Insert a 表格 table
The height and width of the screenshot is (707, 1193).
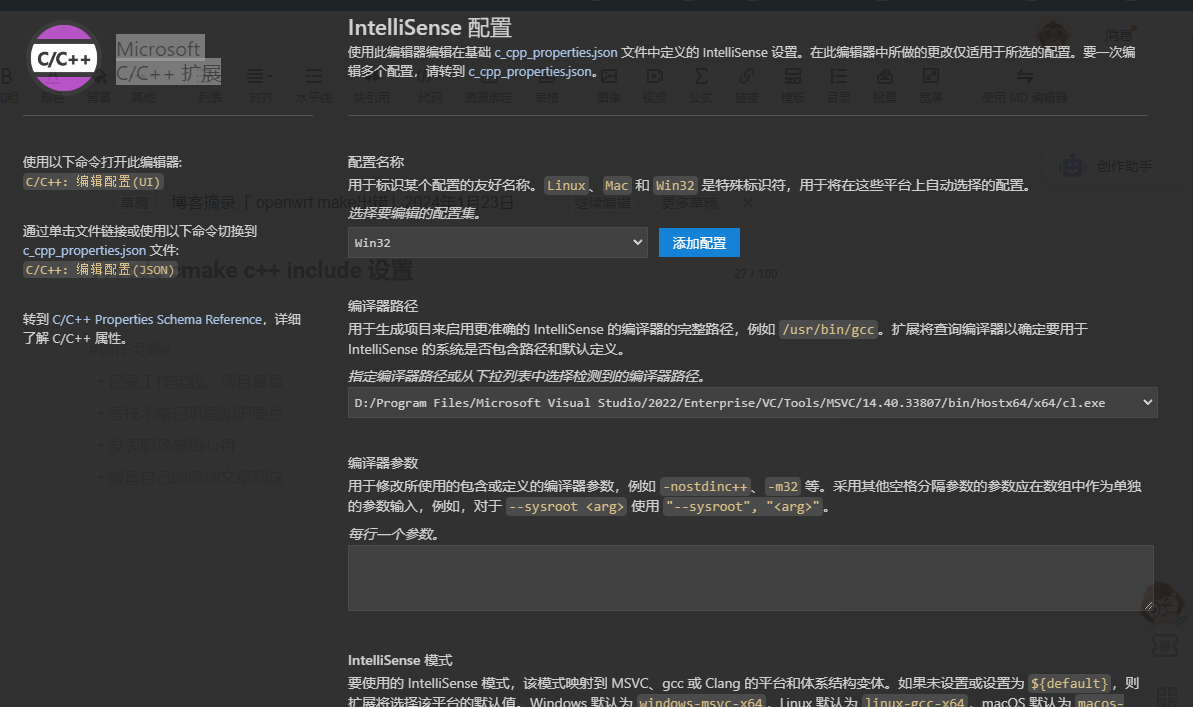click(x=547, y=82)
